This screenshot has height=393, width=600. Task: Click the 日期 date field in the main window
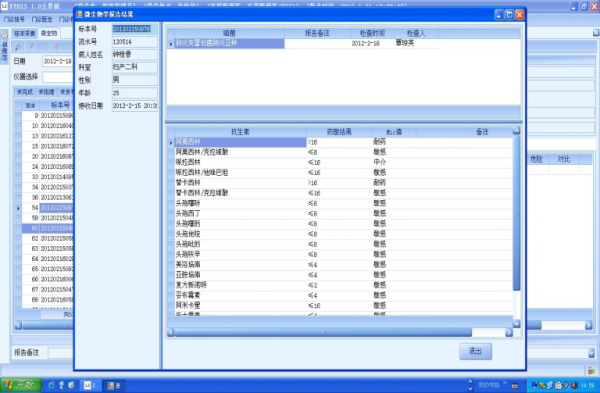(x=57, y=61)
